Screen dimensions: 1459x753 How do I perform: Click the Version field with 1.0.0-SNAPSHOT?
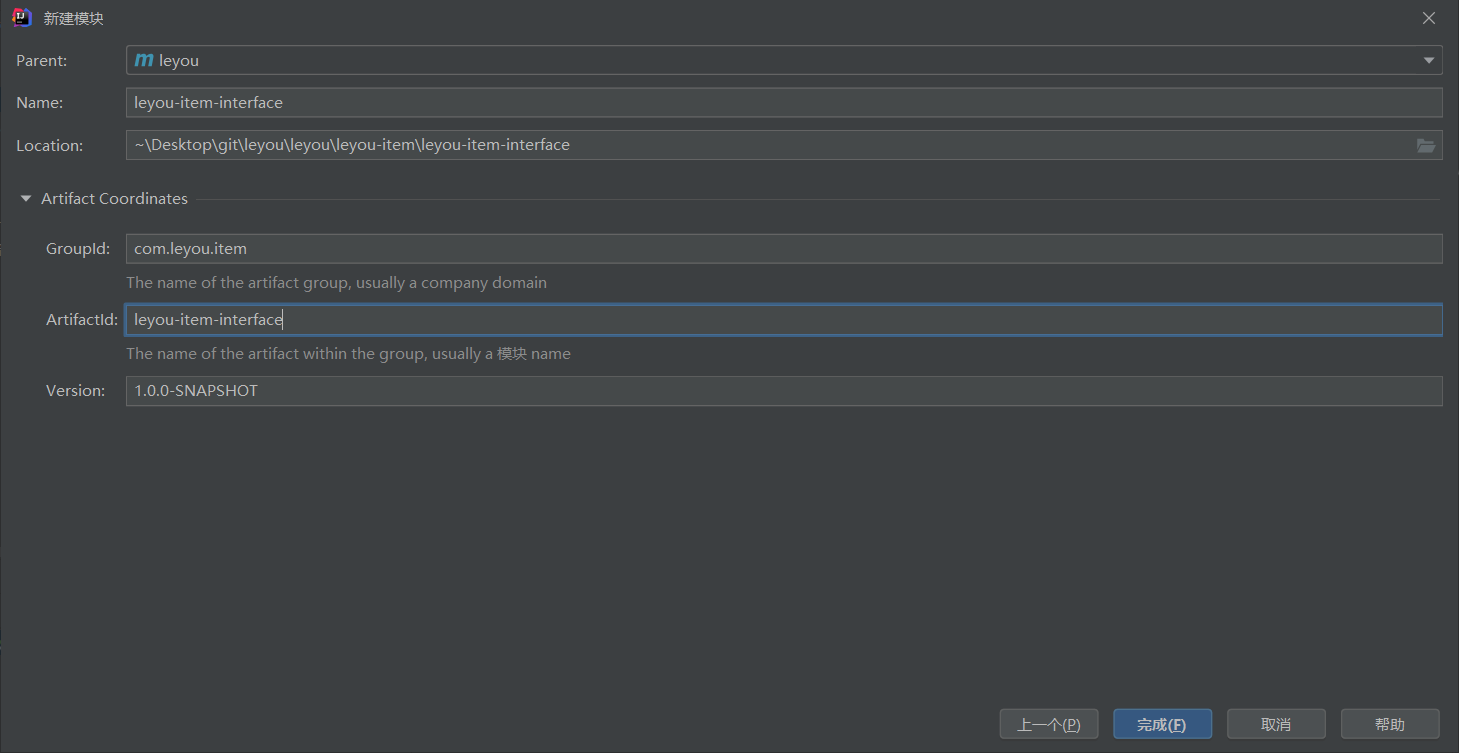784,390
